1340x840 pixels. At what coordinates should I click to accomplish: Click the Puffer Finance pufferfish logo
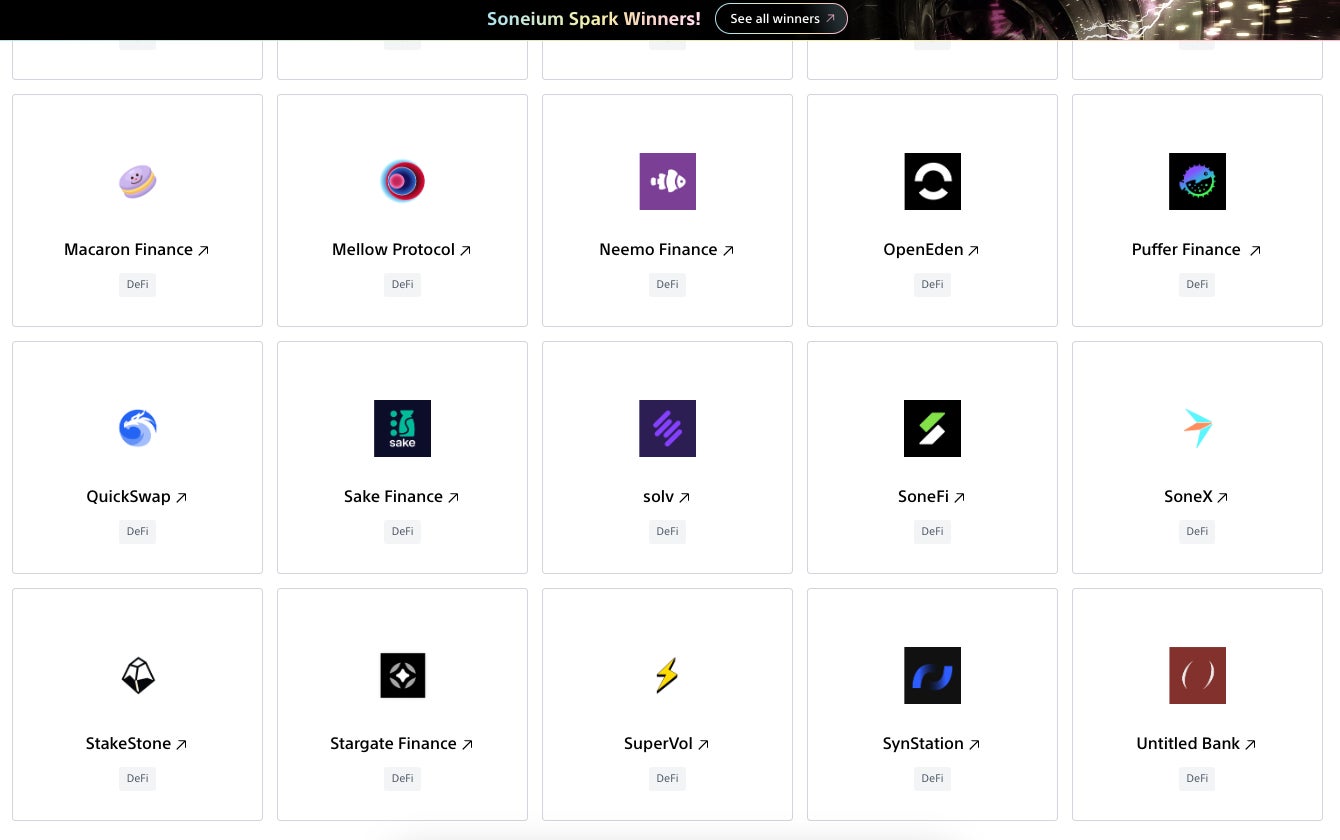point(1197,181)
